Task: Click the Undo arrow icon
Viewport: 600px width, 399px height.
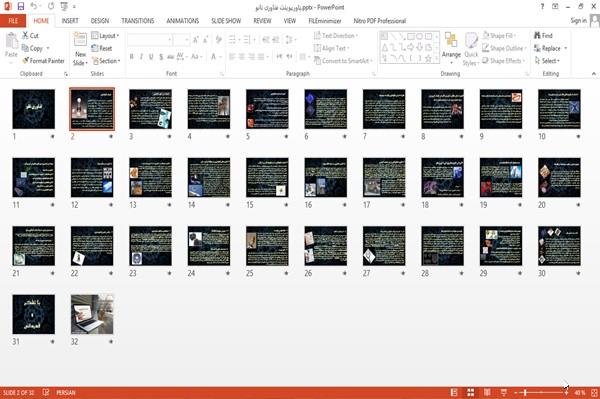Action: pyautogui.click(x=34, y=6)
